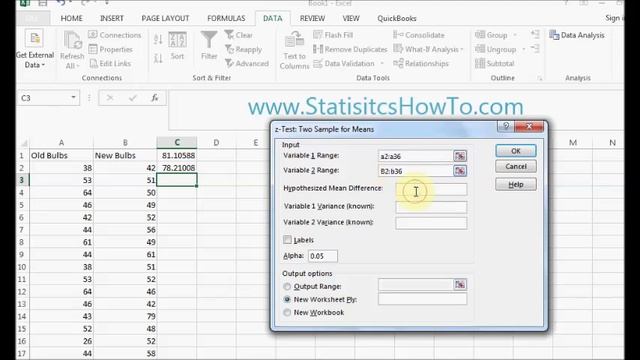The height and width of the screenshot is (360, 640).
Task: Expand Group dropdown arrow
Action: [x=515, y=35]
